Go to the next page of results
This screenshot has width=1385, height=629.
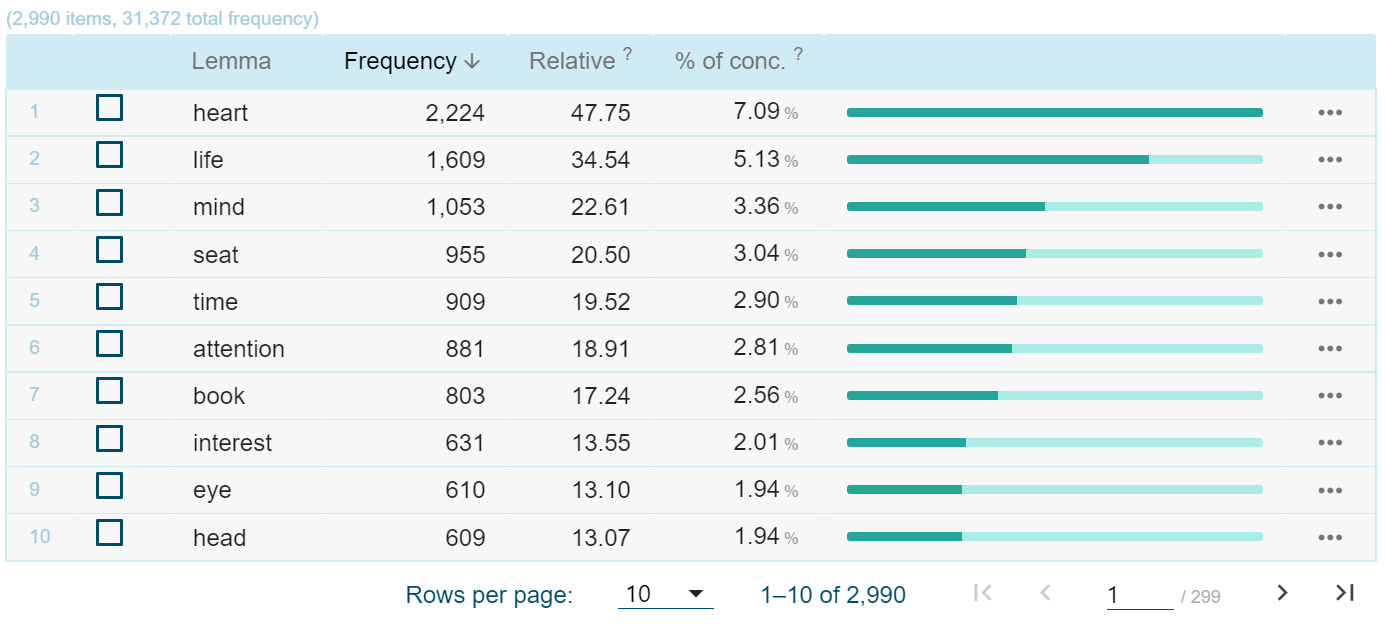(1283, 594)
